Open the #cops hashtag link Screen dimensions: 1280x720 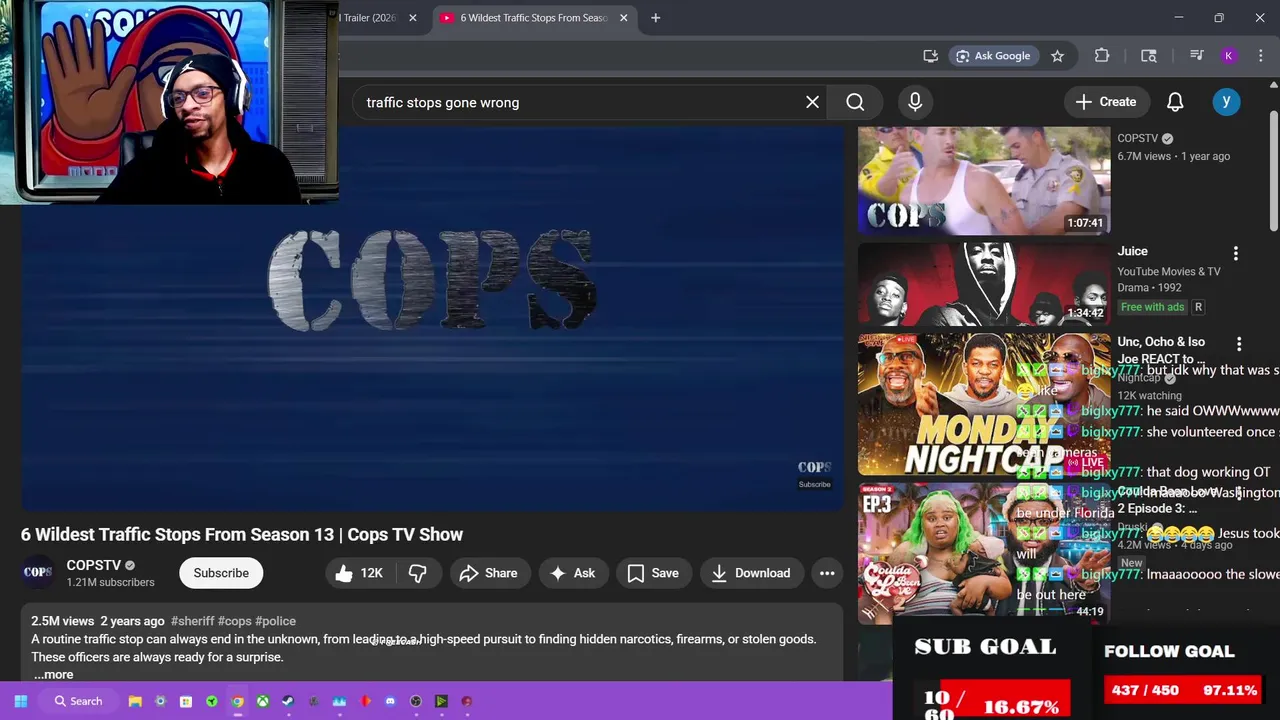pyautogui.click(x=234, y=621)
